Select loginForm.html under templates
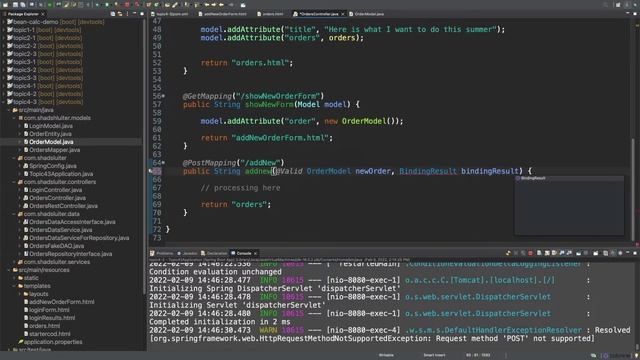 (49, 310)
